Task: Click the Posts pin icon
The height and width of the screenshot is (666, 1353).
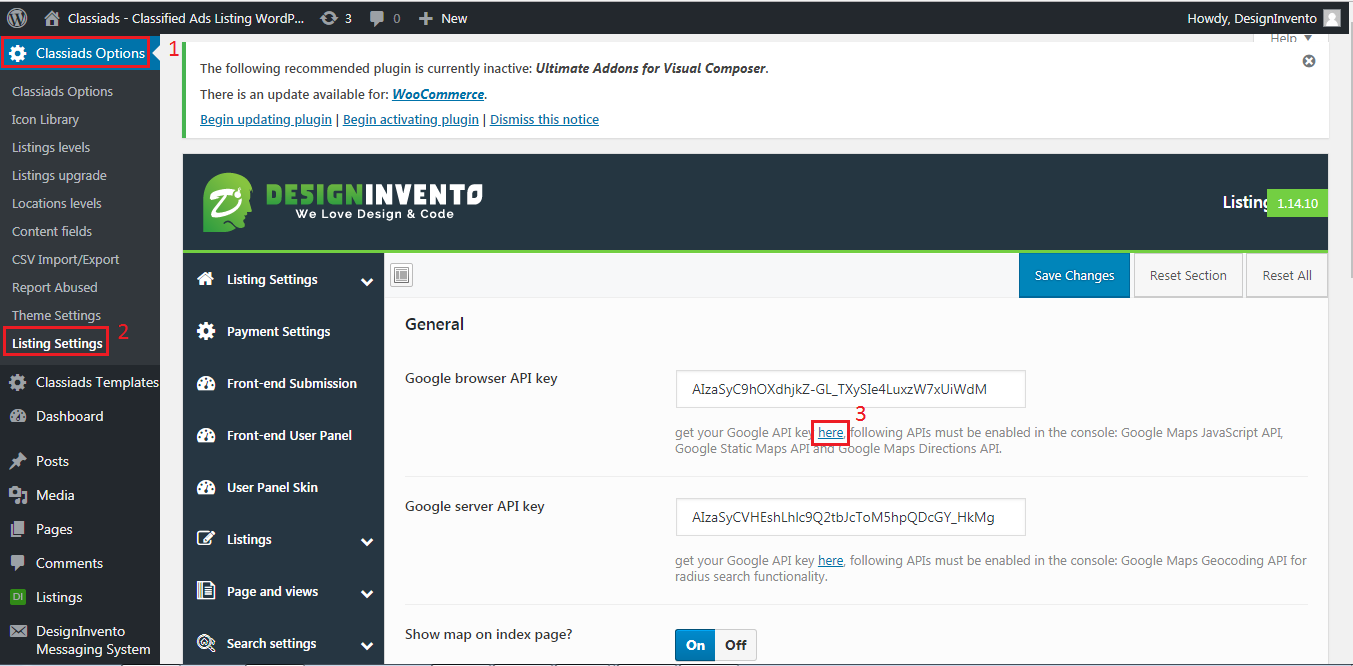Action: (18, 461)
